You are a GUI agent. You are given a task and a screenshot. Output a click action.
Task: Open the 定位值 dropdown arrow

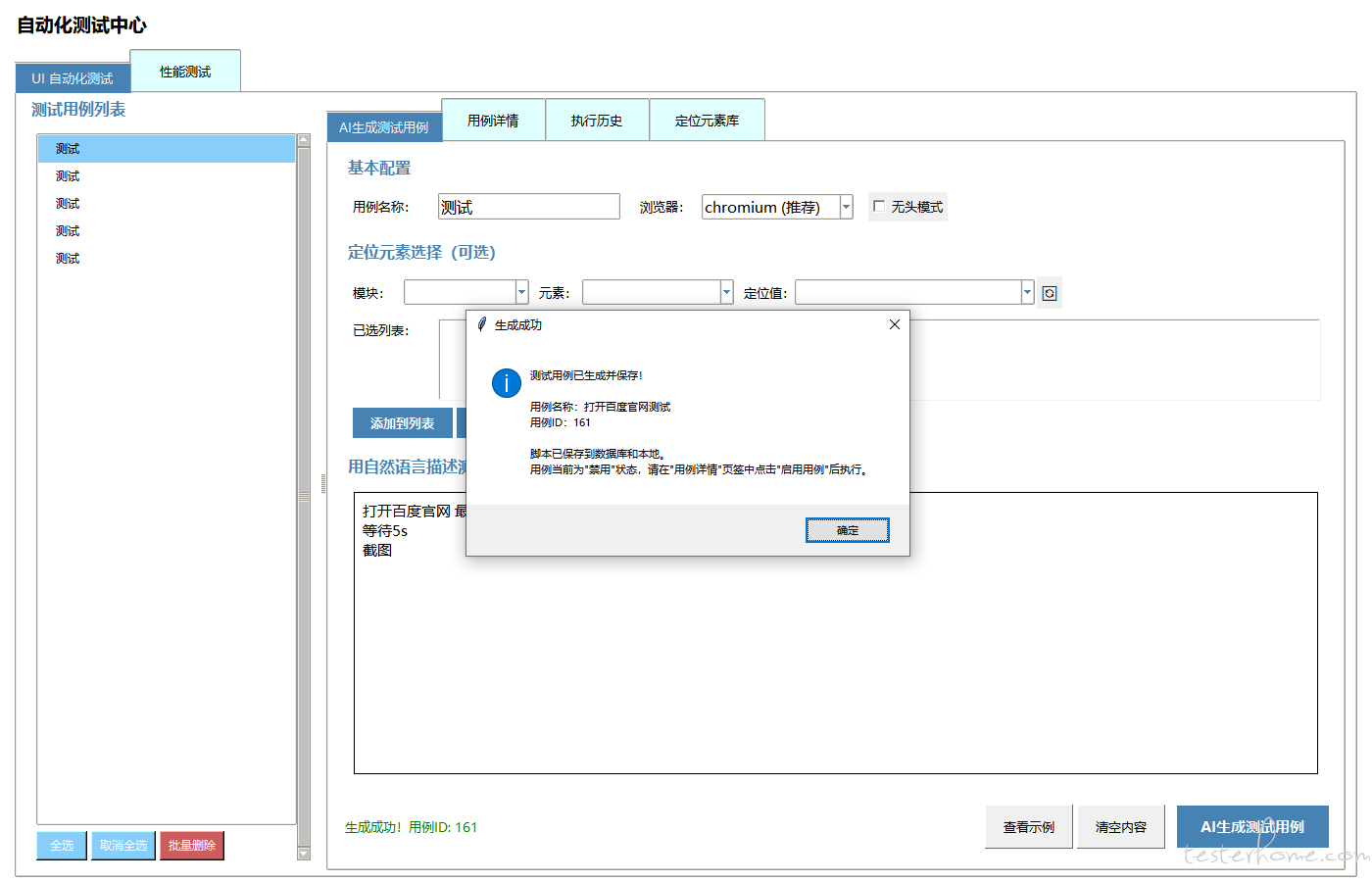[1027, 292]
